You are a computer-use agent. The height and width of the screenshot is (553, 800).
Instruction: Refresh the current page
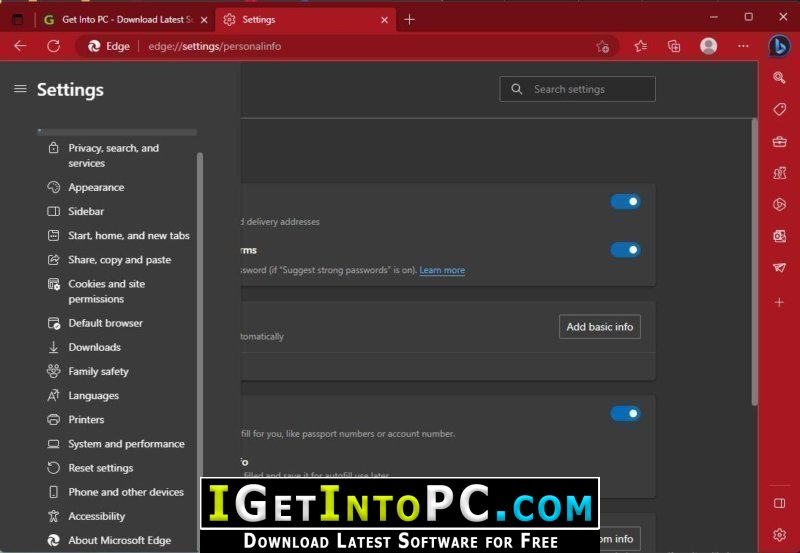pyautogui.click(x=54, y=46)
